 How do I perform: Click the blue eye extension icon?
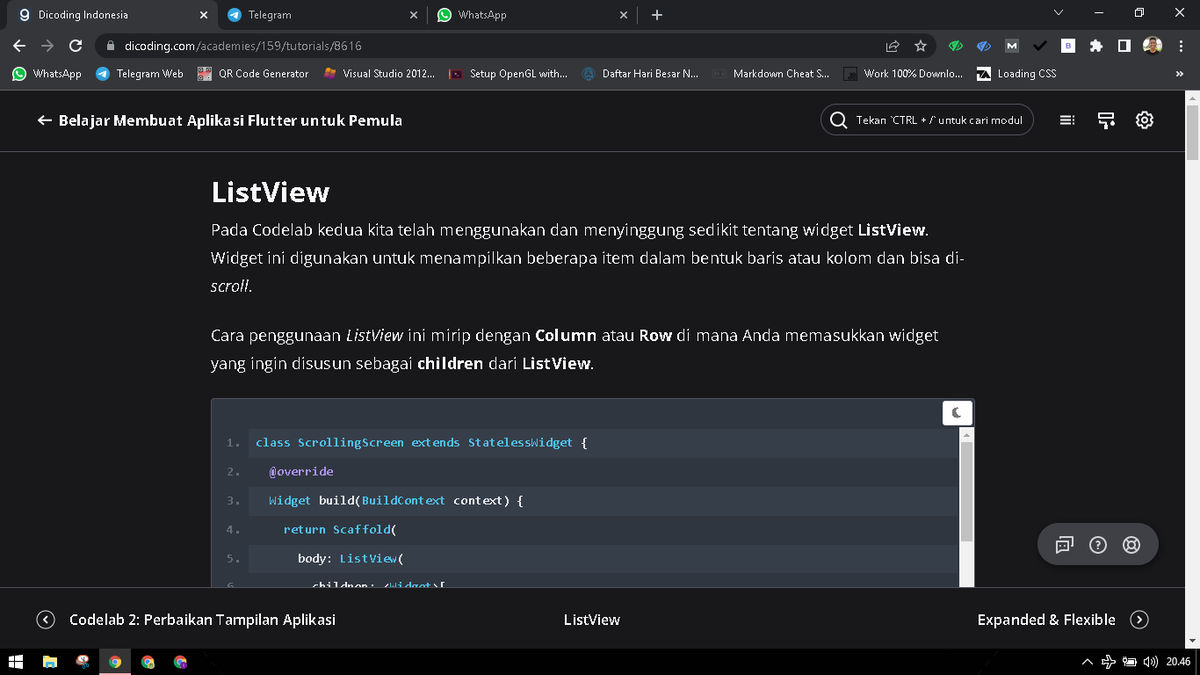tap(984, 46)
